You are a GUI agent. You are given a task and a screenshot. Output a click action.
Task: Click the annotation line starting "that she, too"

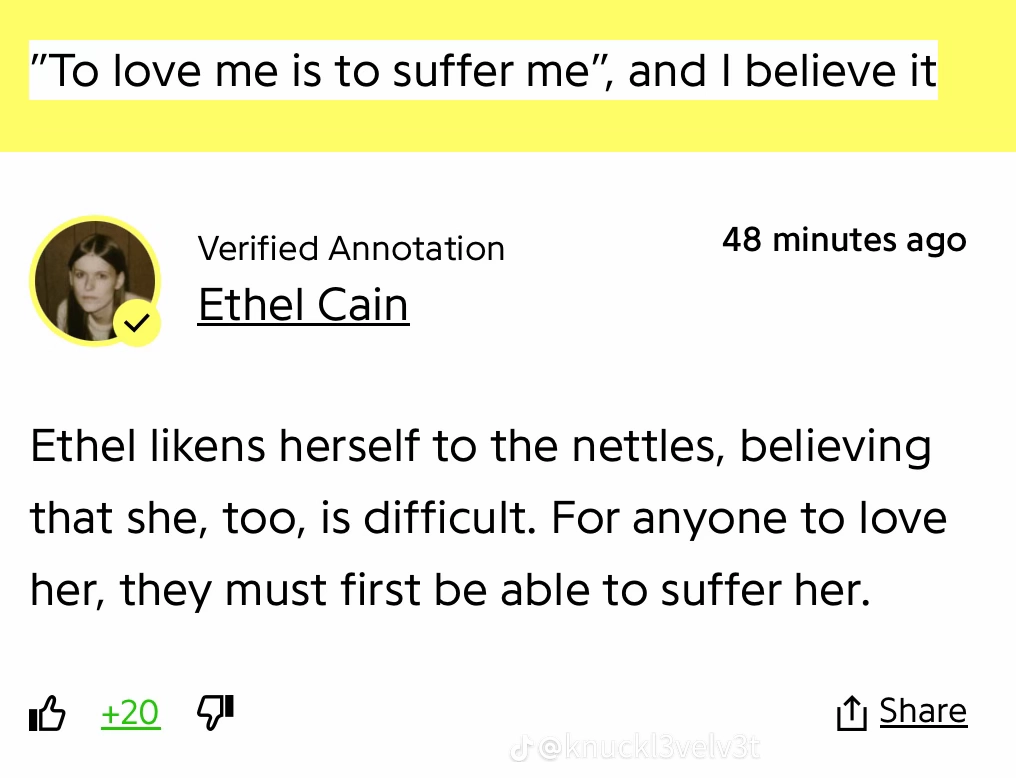(489, 519)
